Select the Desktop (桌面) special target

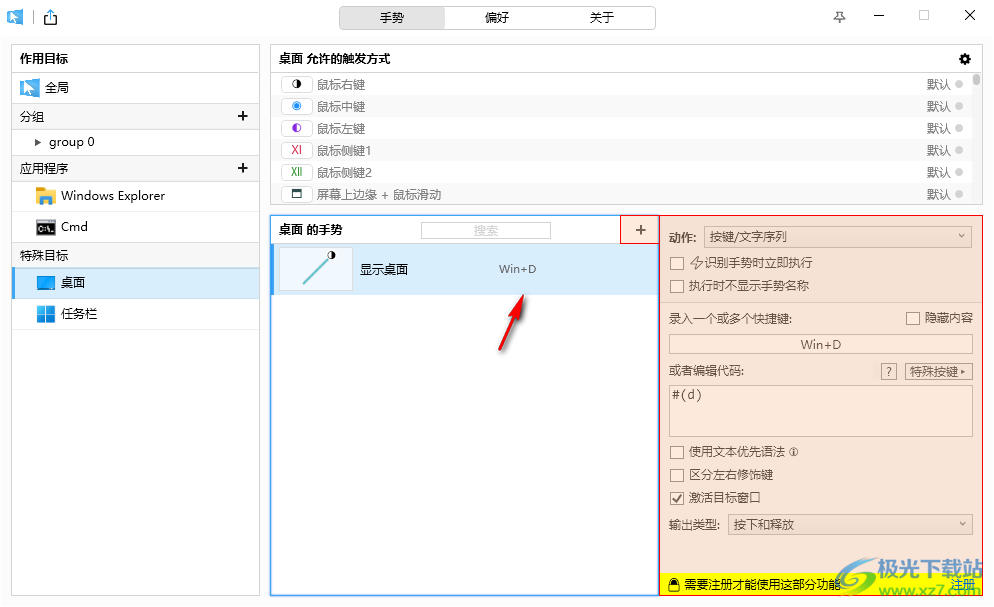point(135,283)
